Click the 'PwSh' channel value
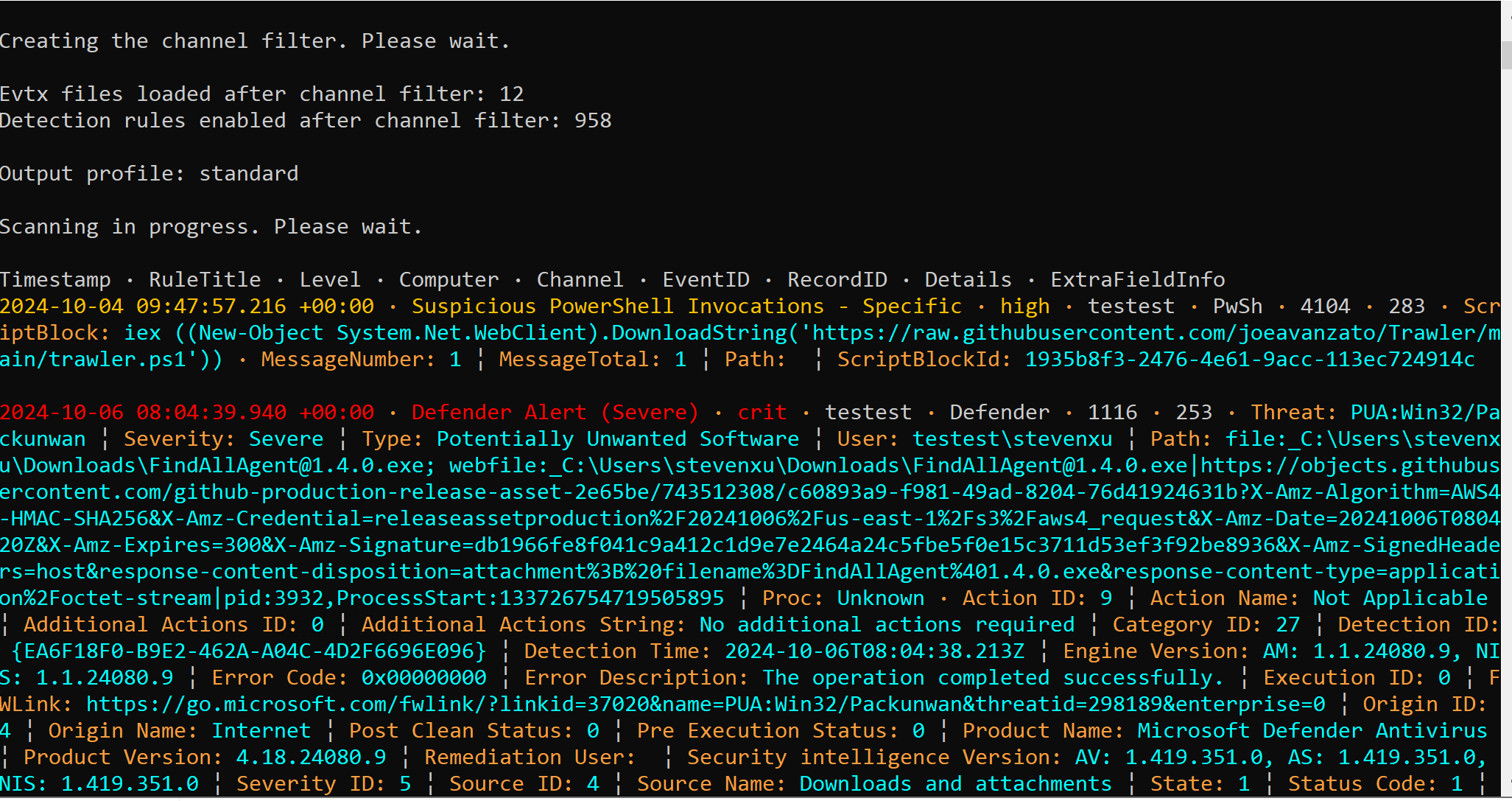Image resolution: width=1512 pixels, height=801 pixels. click(x=1237, y=307)
